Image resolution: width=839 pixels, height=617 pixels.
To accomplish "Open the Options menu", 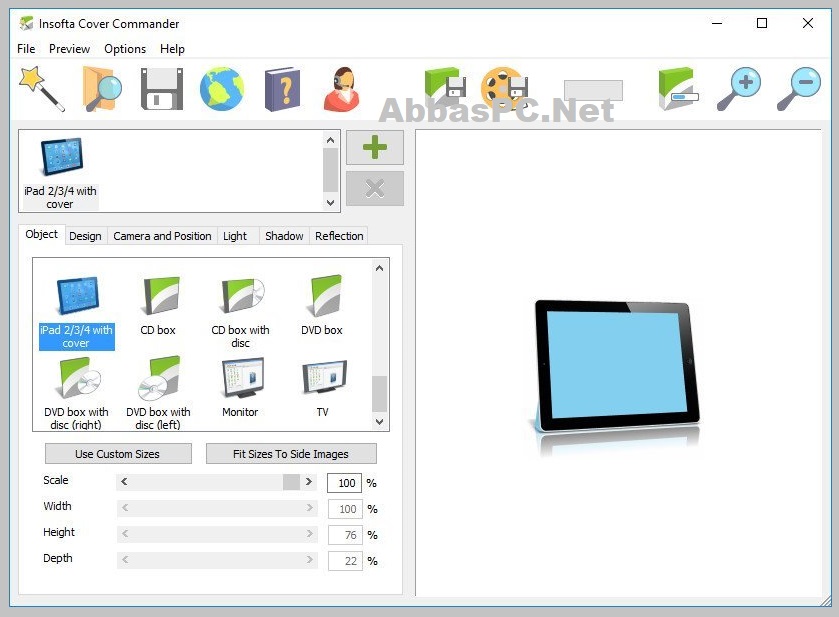I will point(125,49).
